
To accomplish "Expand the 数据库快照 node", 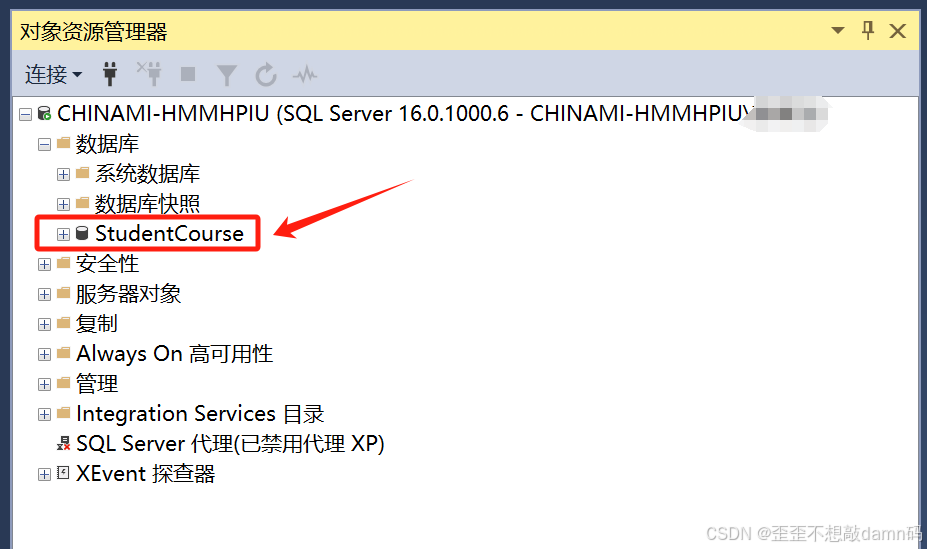I will point(63,204).
